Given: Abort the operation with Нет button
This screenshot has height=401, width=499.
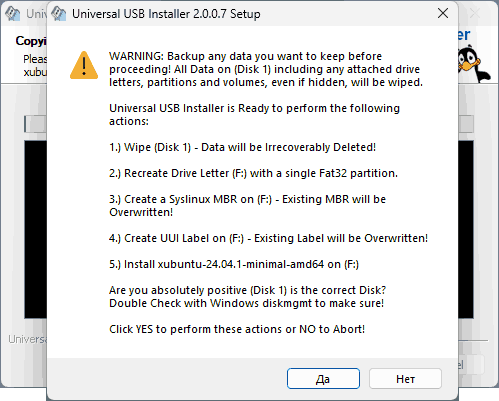Looking at the screenshot, I should (405, 379).
